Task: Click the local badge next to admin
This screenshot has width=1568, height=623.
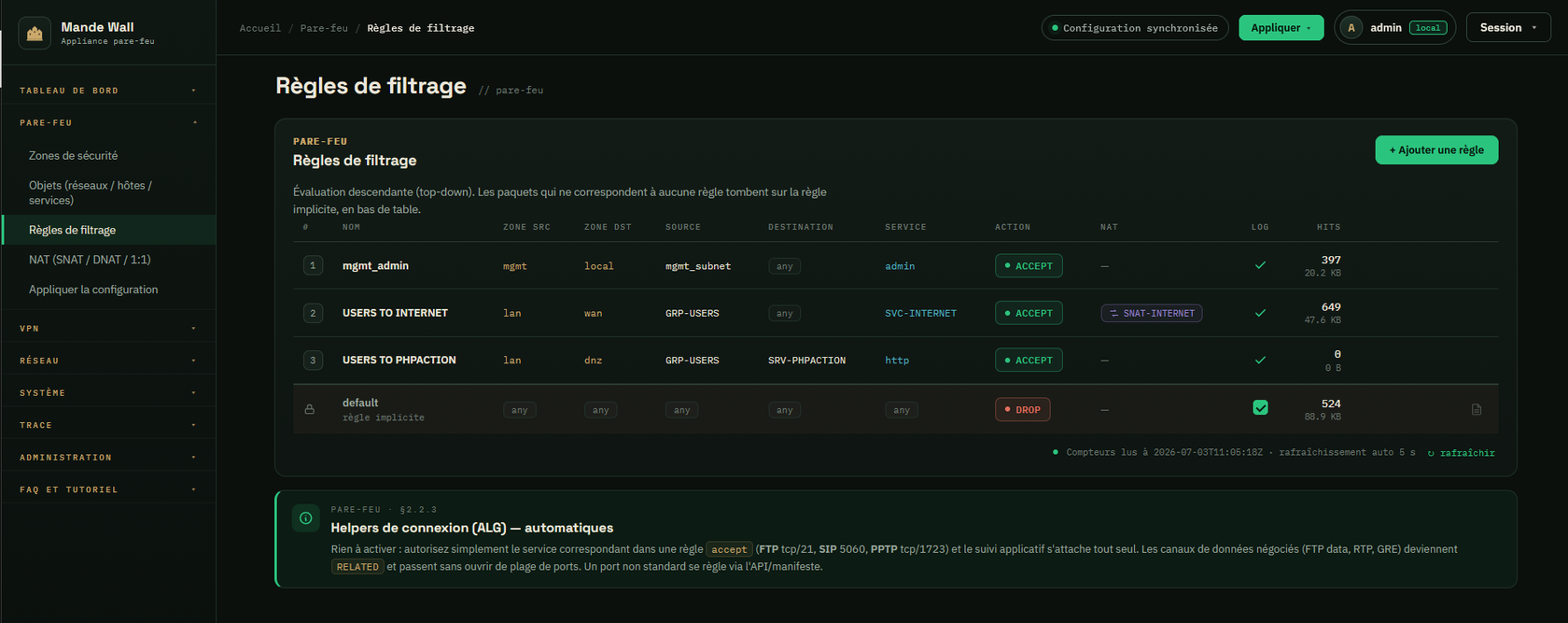Action: tap(1428, 28)
